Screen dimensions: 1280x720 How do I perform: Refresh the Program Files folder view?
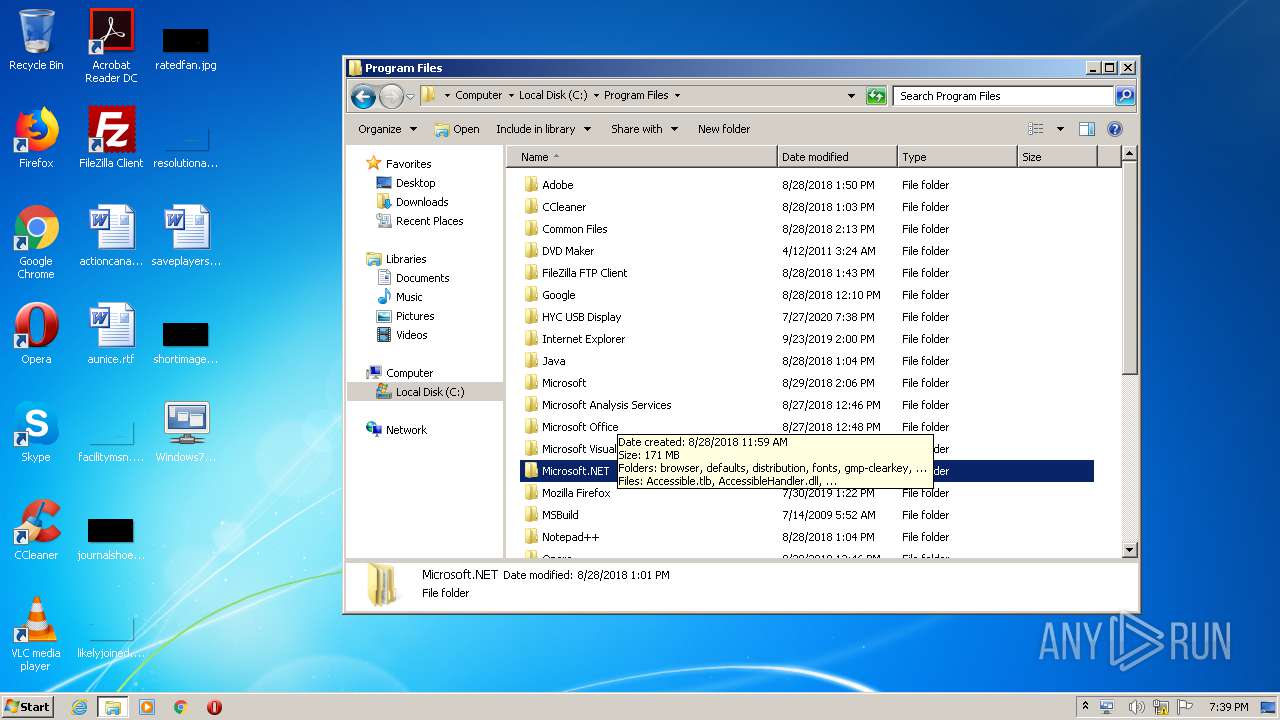(x=876, y=96)
